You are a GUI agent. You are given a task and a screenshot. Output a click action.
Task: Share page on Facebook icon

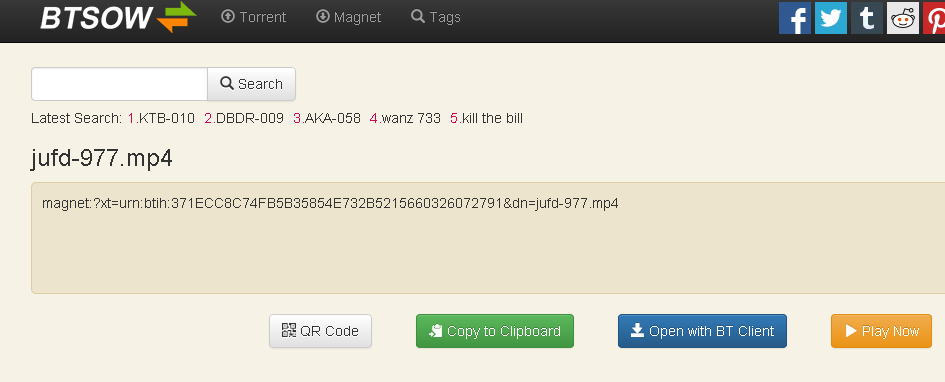794,18
